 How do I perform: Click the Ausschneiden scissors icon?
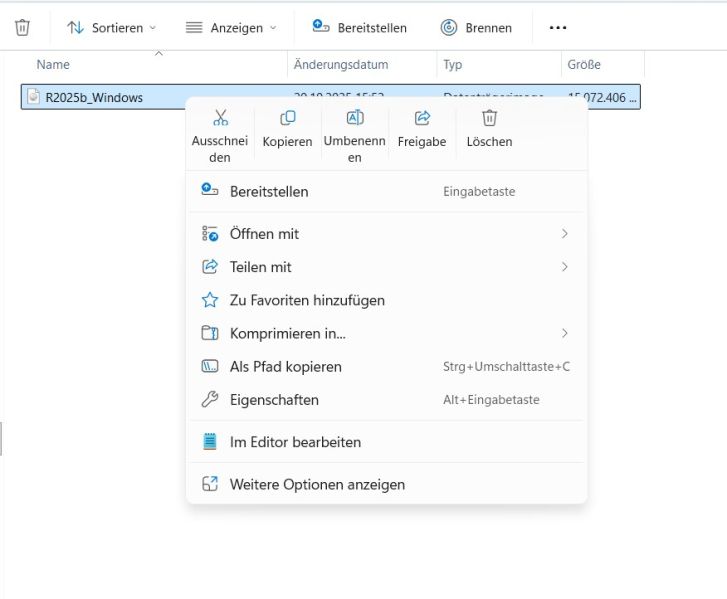pyautogui.click(x=220, y=118)
